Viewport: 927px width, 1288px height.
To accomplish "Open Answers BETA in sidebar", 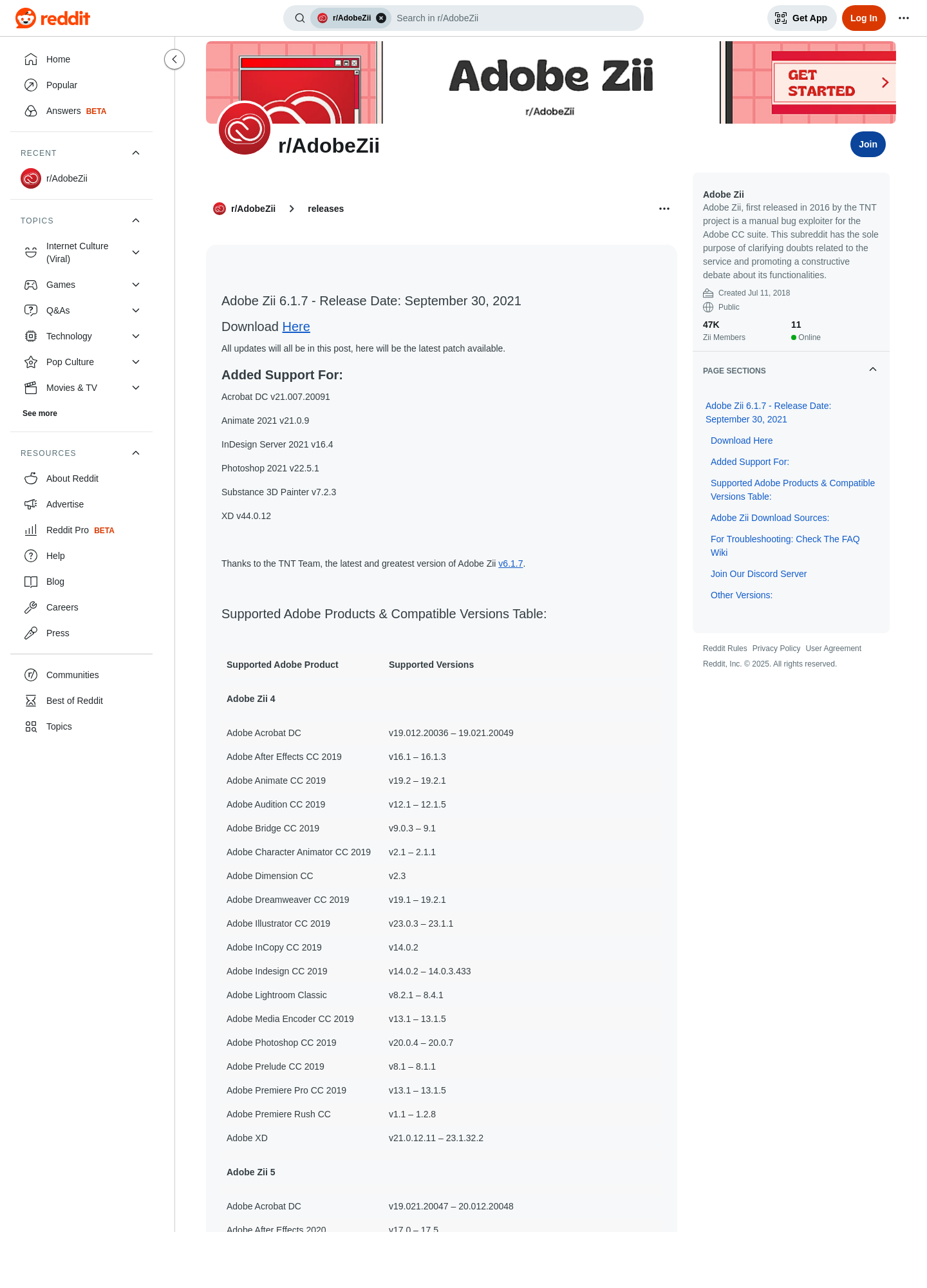I will pos(81,111).
